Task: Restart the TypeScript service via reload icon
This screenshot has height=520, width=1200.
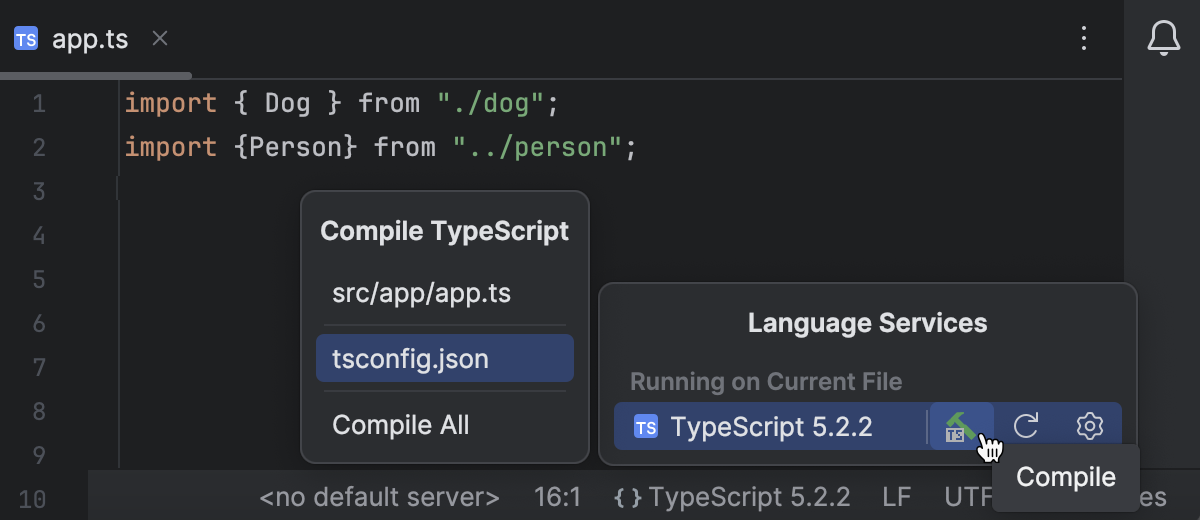Action: pyautogui.click(x=1026, y=426)
